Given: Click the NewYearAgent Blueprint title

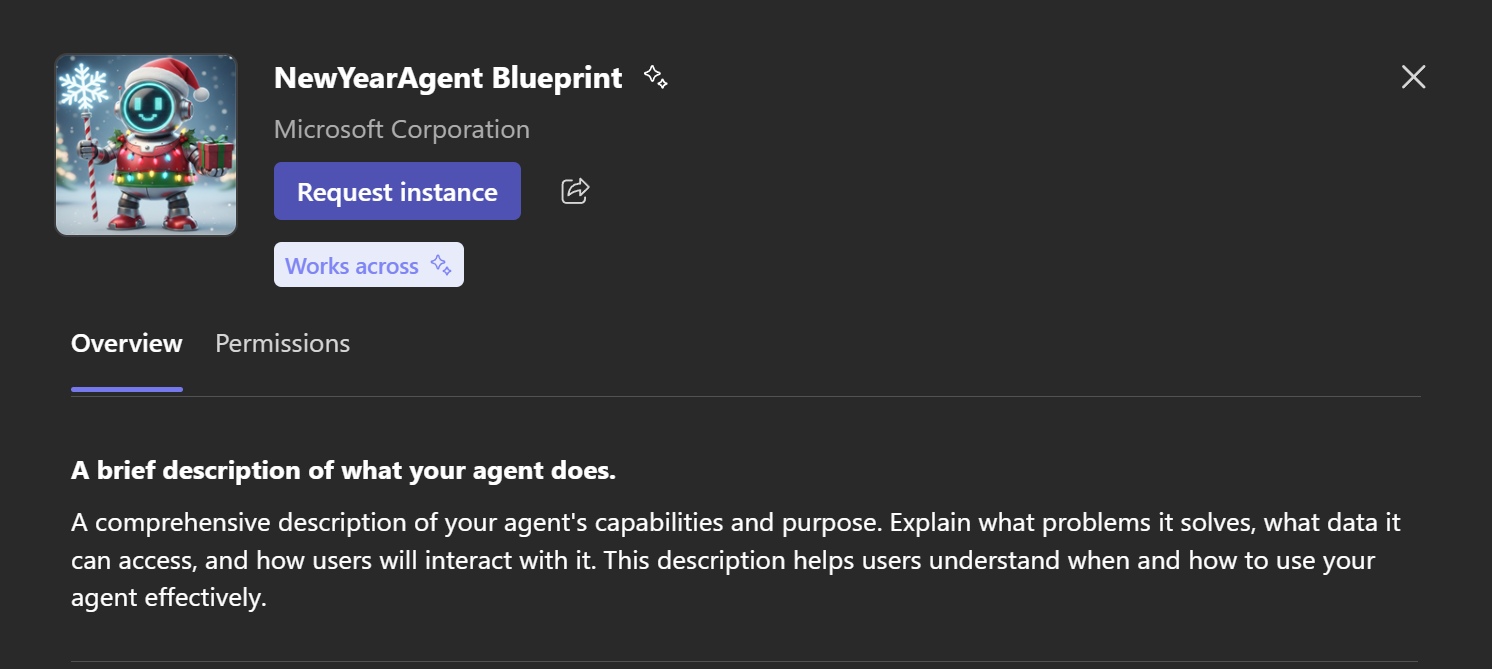Looking at the screenshot, I should [x=448, y=77].
